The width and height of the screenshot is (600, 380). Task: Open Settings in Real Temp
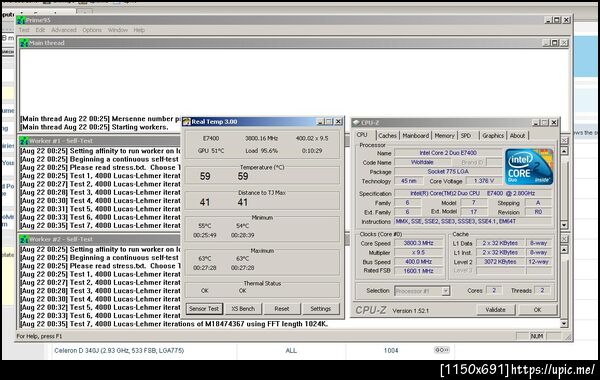click(x=320, y=308)
